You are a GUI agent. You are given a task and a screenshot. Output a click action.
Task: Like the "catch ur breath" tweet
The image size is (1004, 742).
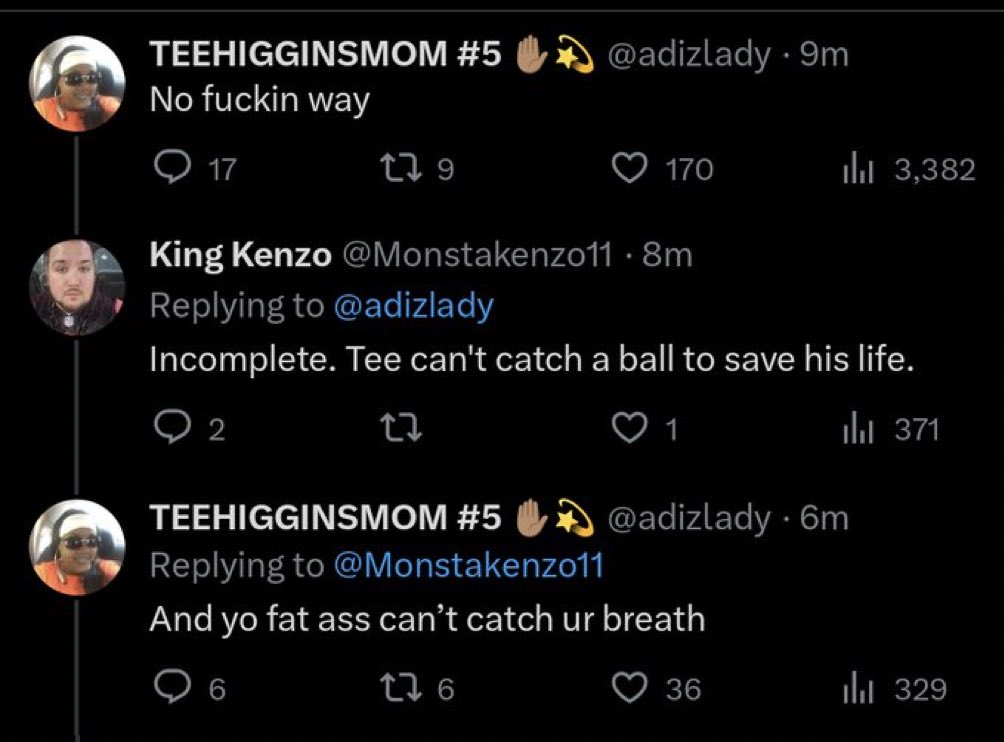coord(631,688)
